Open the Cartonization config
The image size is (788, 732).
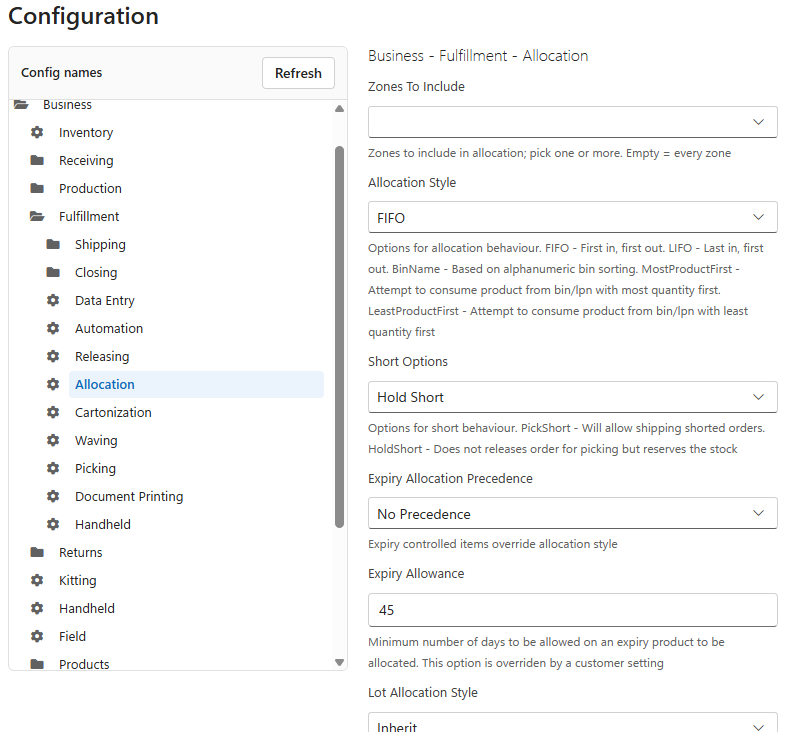click(x=113, y=412)
